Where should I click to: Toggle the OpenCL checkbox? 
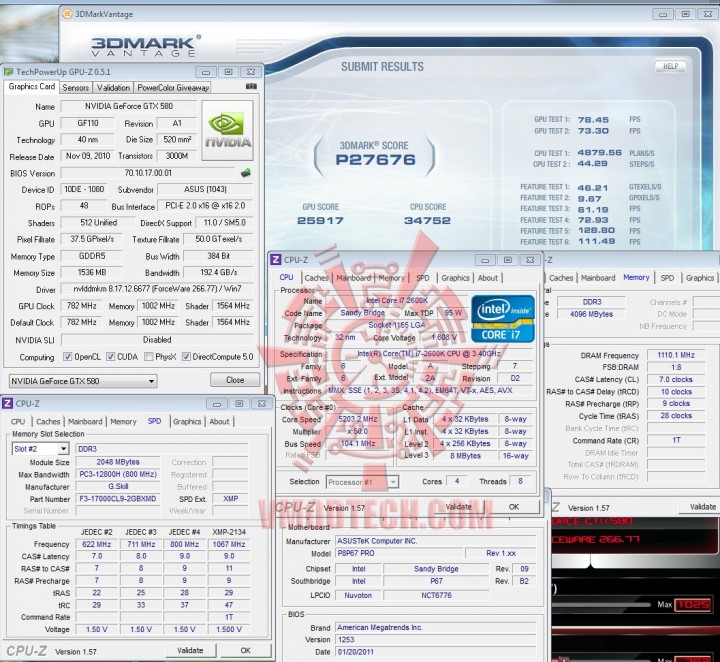(68, 357)
